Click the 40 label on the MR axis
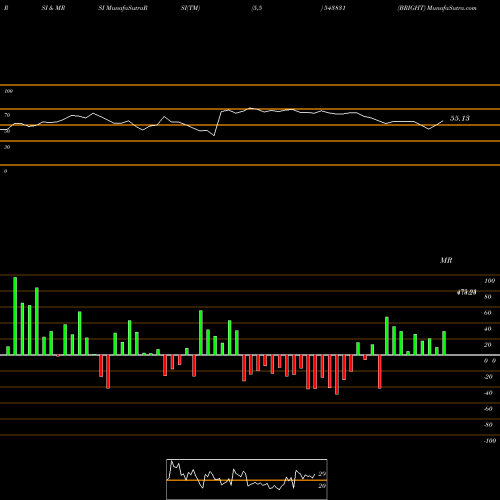This screenshot has width=500, height=500. click(x=488, y=329)
